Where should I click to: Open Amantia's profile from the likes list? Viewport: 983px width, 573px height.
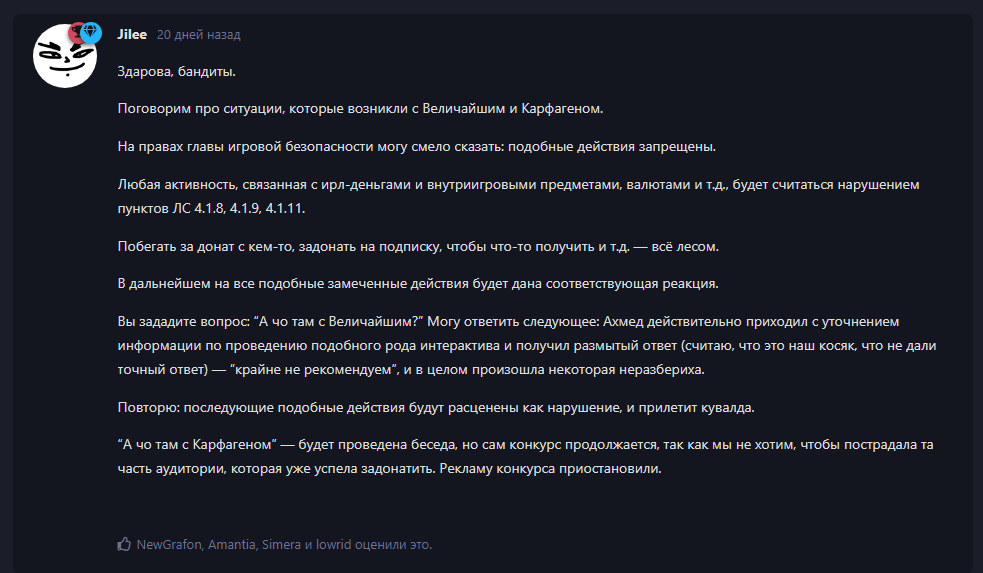[232, 544]
